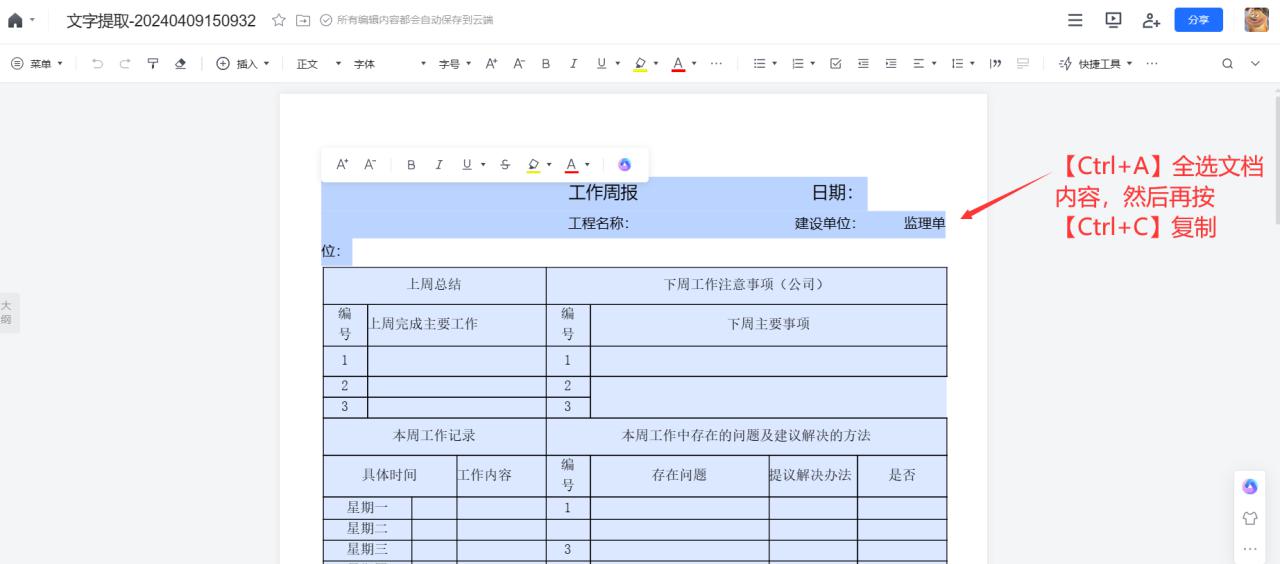Click the cloud auto-save status text
Screen dimensions: 1280x564
click(x=413, y=20)
